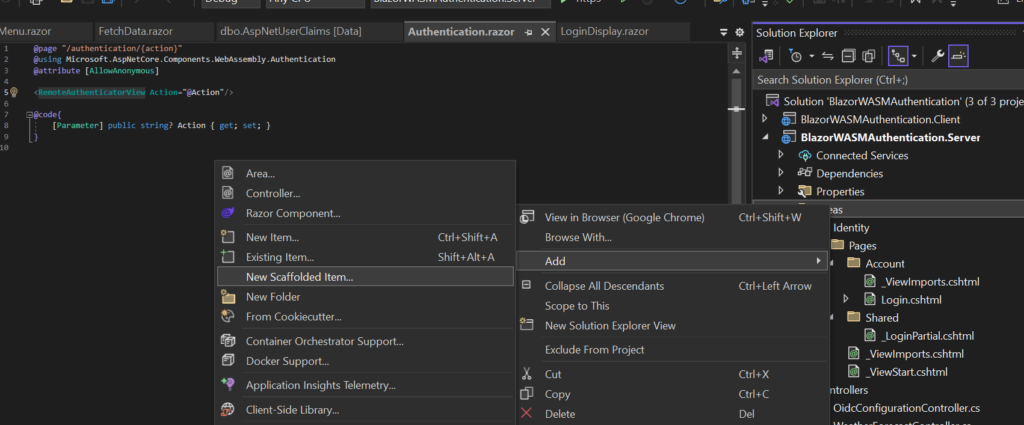Click the Sync with Active Document icon
Image resolution: width=1024 pixels, height=425 pixels.
[x=827, y=56]
